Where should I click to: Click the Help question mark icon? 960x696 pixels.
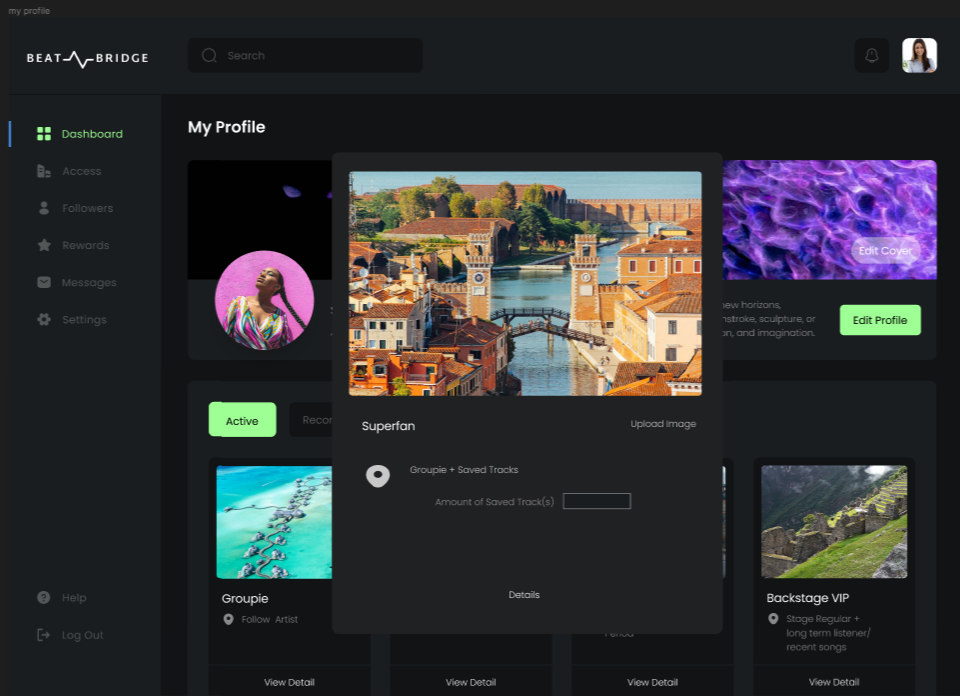point(43,597)
